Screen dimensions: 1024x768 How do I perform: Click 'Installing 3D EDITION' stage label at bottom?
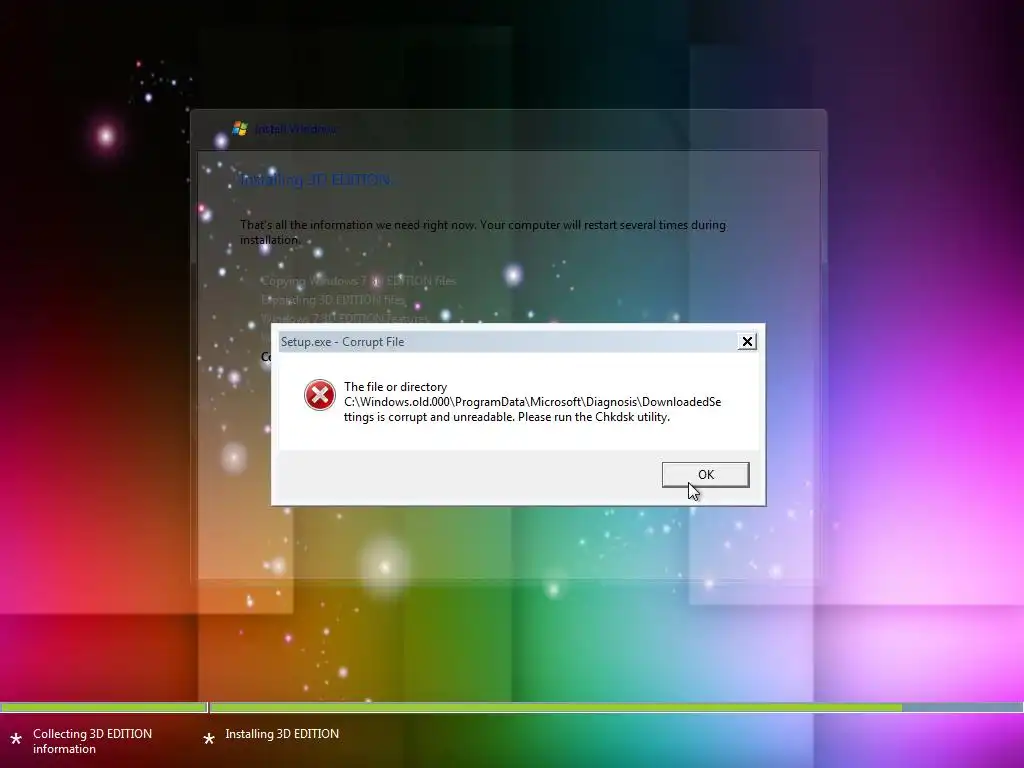(282, 734)
